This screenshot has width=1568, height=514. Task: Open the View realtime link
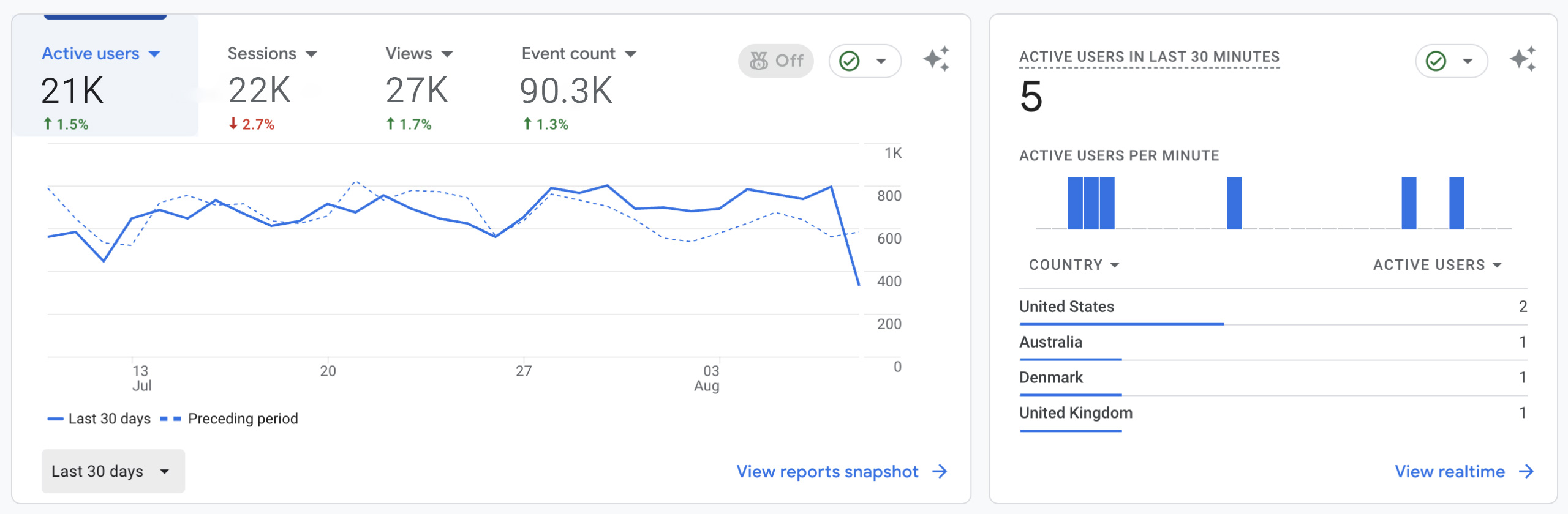point(1449,471)
